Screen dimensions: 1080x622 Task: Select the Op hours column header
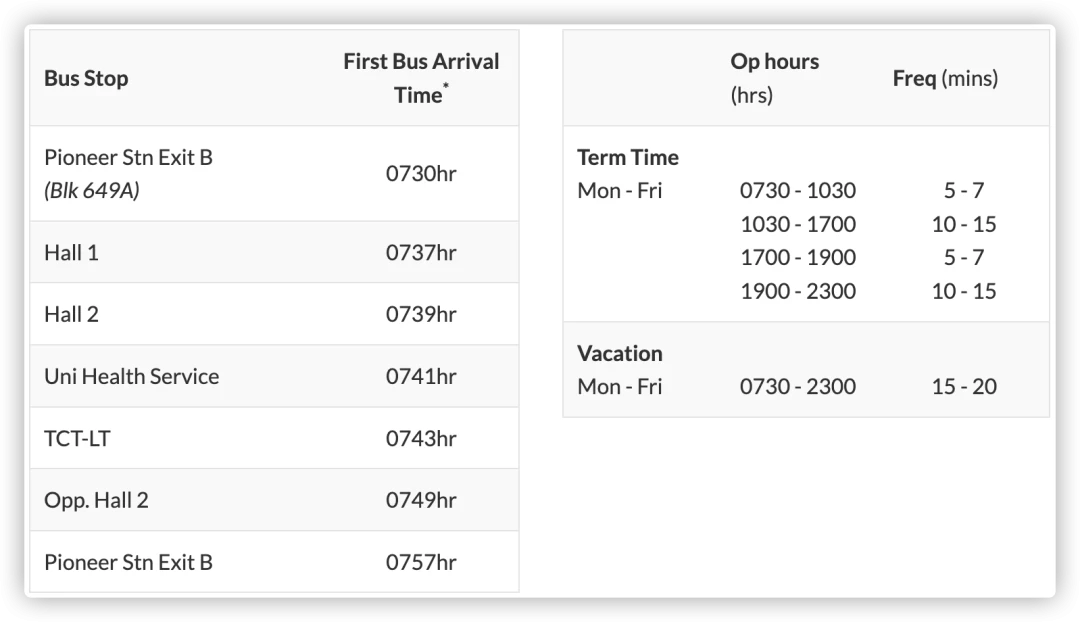pyautogui.click(x=775, y=78)
